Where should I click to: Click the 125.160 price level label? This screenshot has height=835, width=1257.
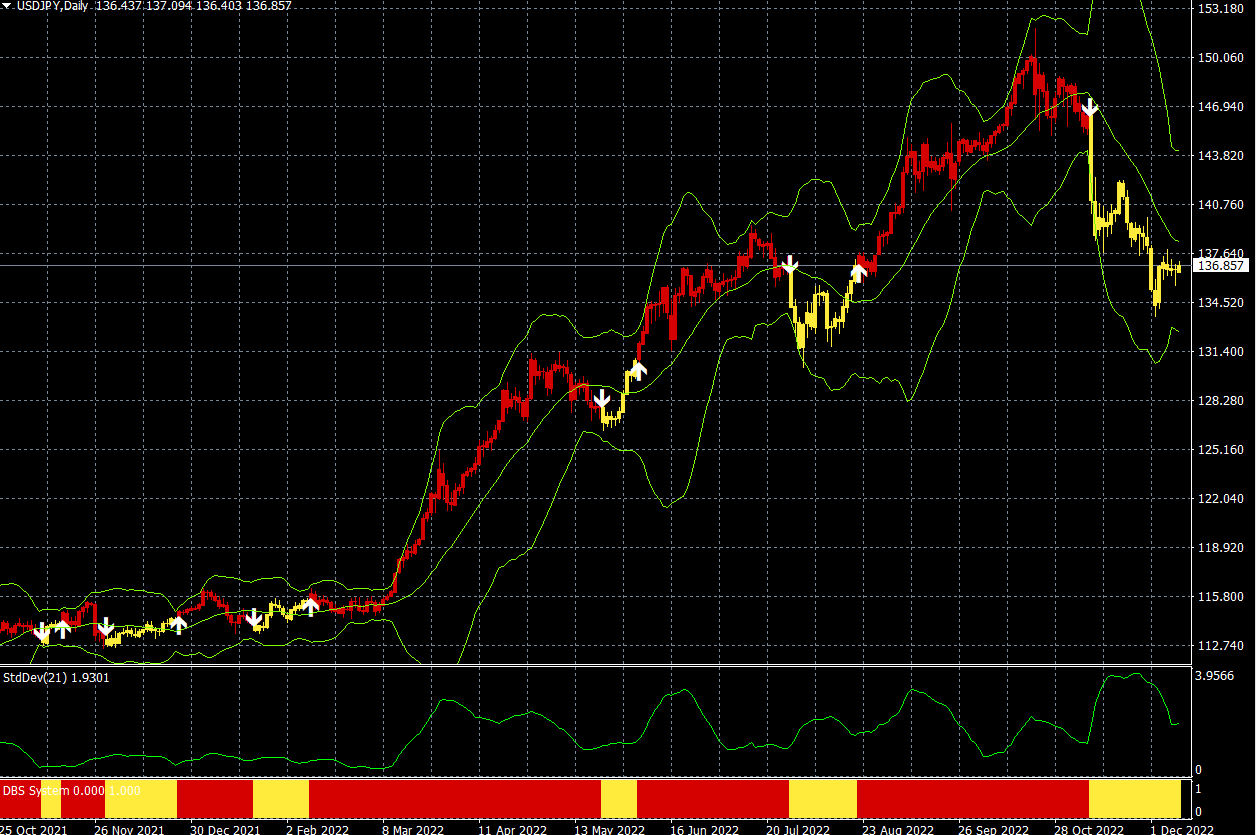pos(1221,450)
